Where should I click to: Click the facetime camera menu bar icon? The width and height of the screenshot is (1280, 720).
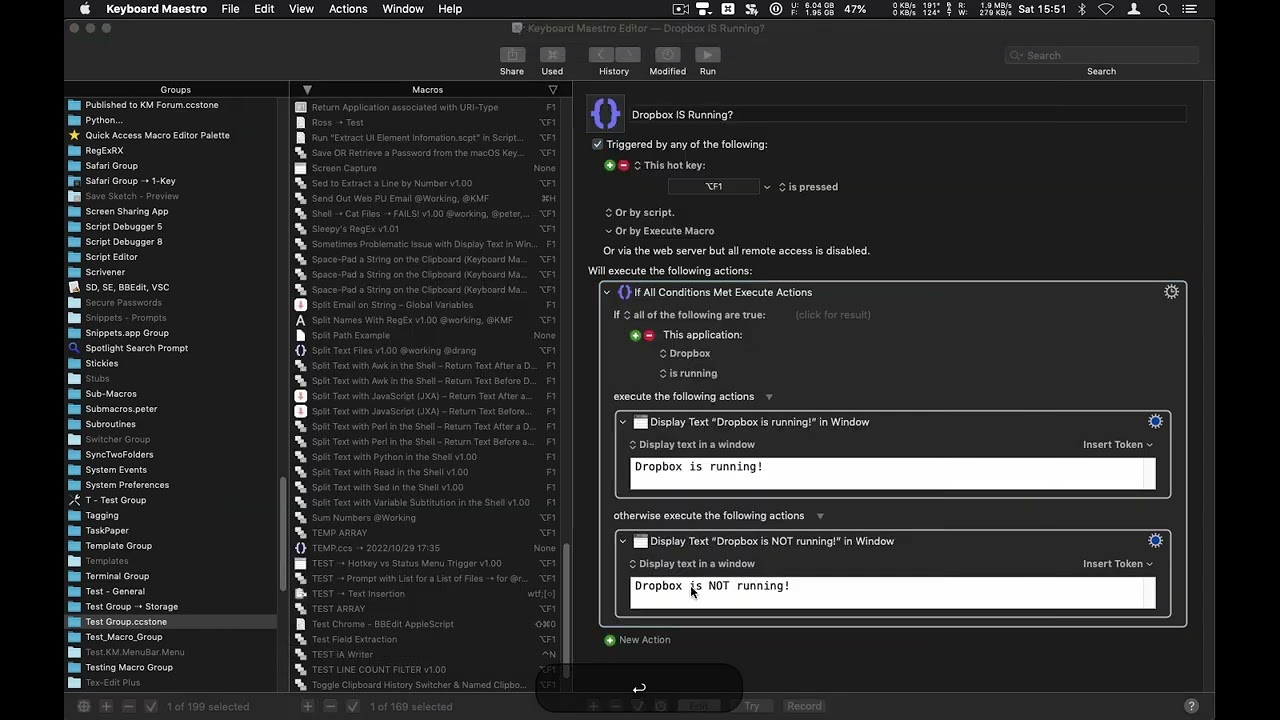pos(680,9)
